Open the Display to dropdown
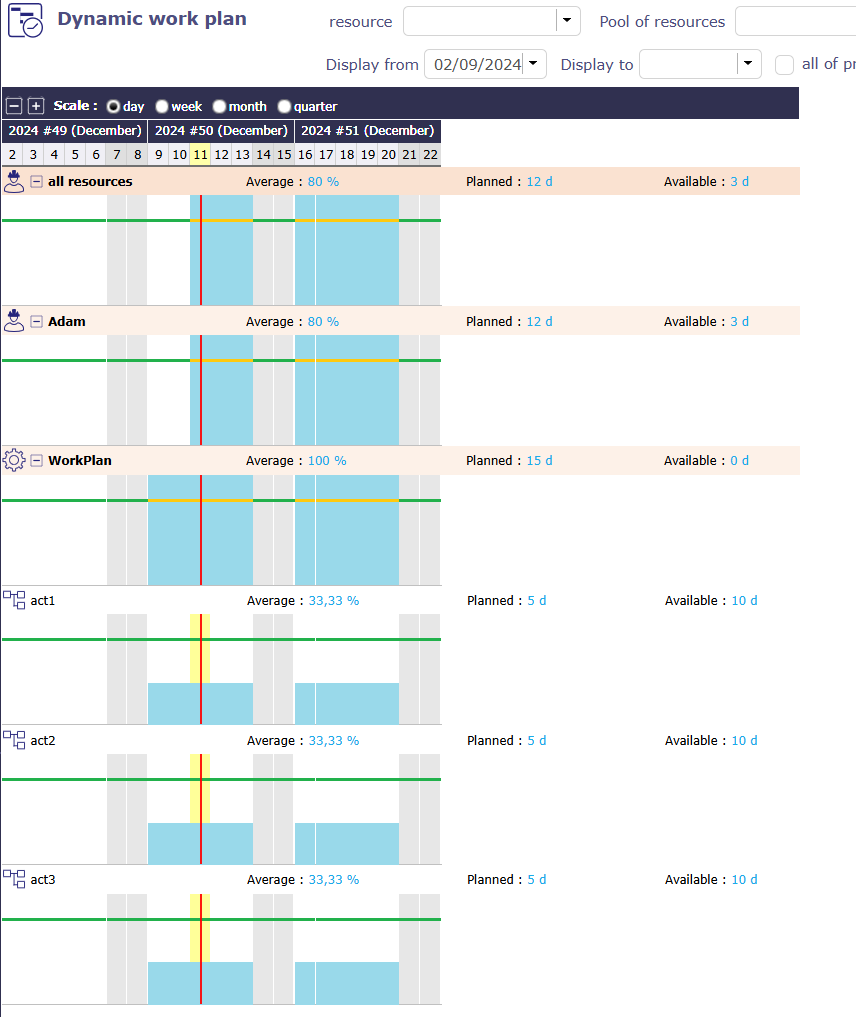 (747, 63)
